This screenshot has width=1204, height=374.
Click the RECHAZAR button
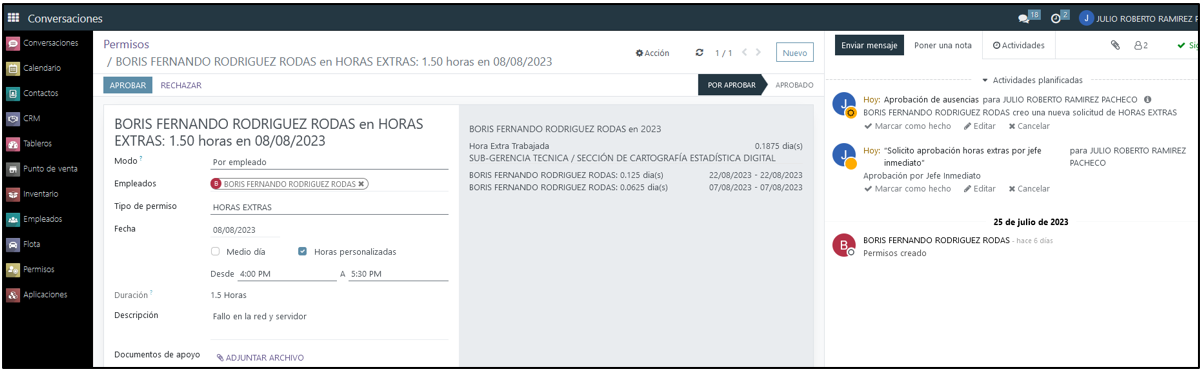pos(181,85)
